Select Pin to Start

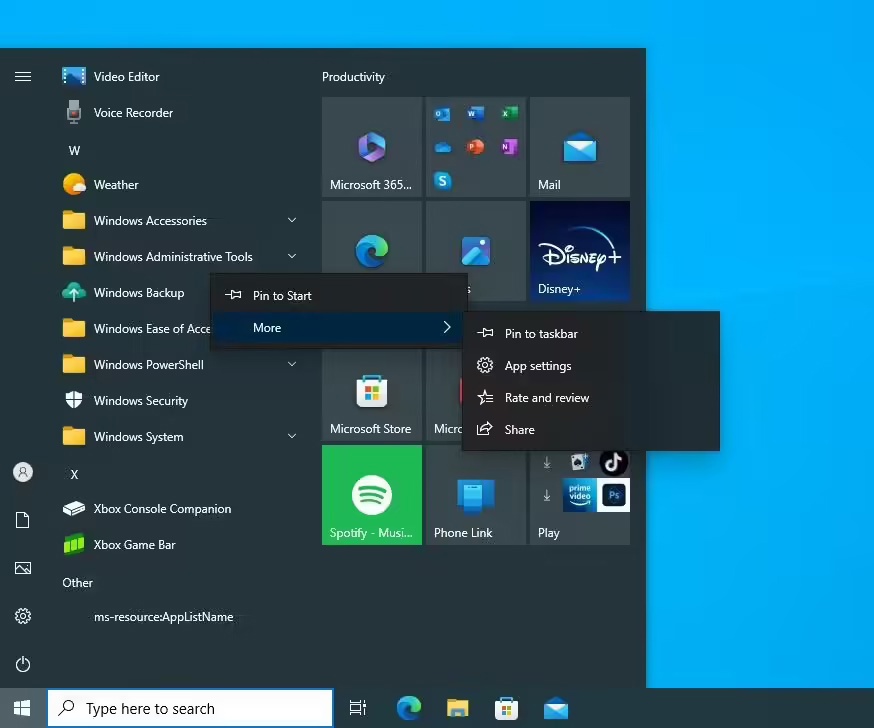point(282,295)
